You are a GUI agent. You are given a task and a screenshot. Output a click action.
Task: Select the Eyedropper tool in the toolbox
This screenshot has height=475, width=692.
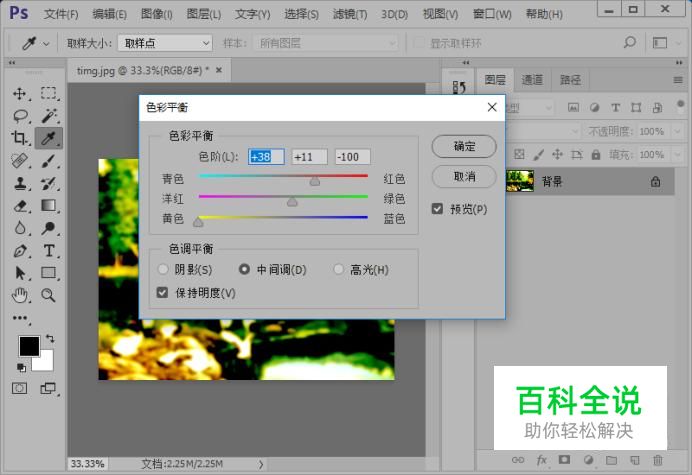pos(49,138)
